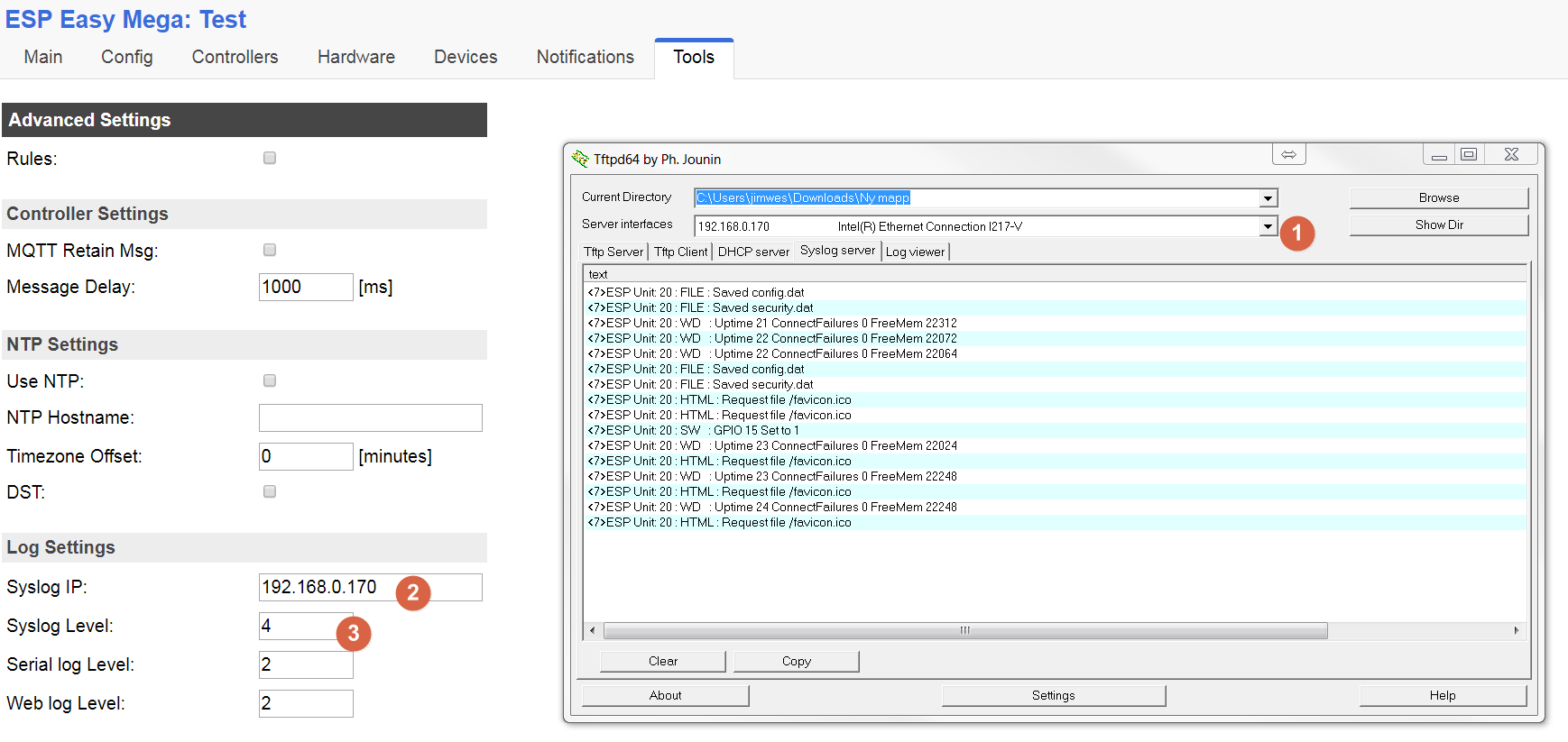Click the Browse button
Screen dimensions: 1568x742
(x=1439, y=197)
